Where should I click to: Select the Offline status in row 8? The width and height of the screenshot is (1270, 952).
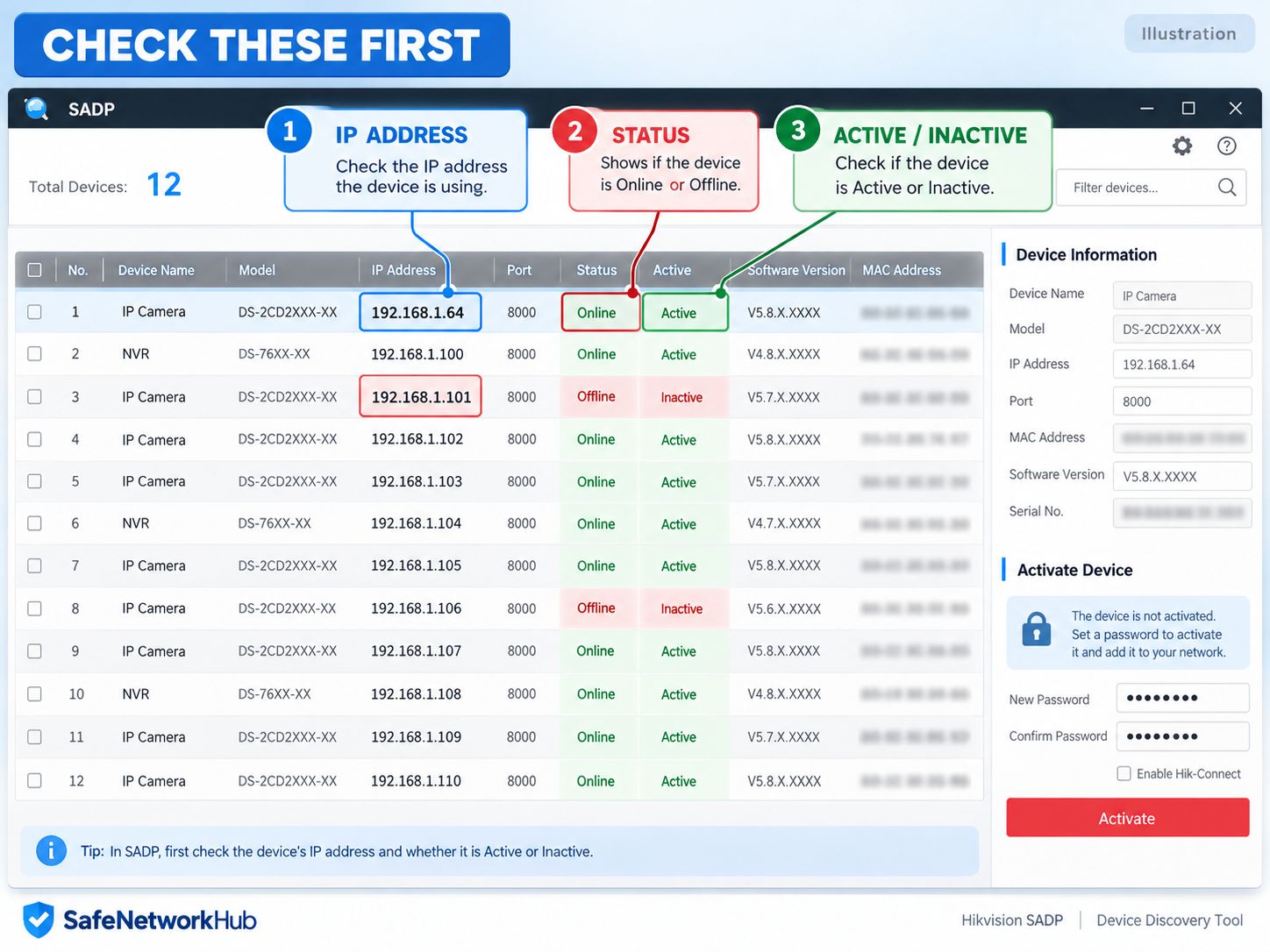click(596, 608)
